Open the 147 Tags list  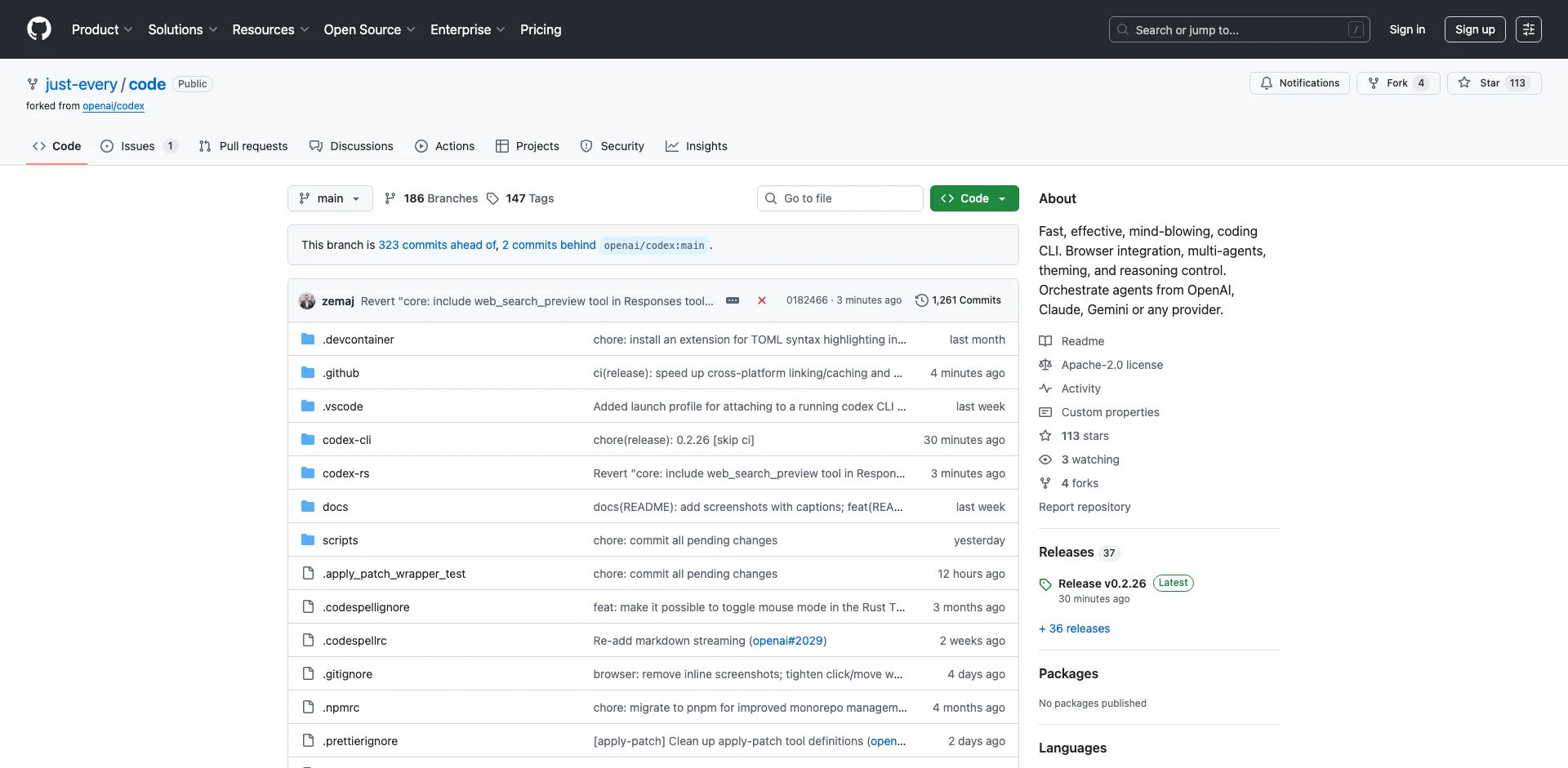tap(520, 198)
